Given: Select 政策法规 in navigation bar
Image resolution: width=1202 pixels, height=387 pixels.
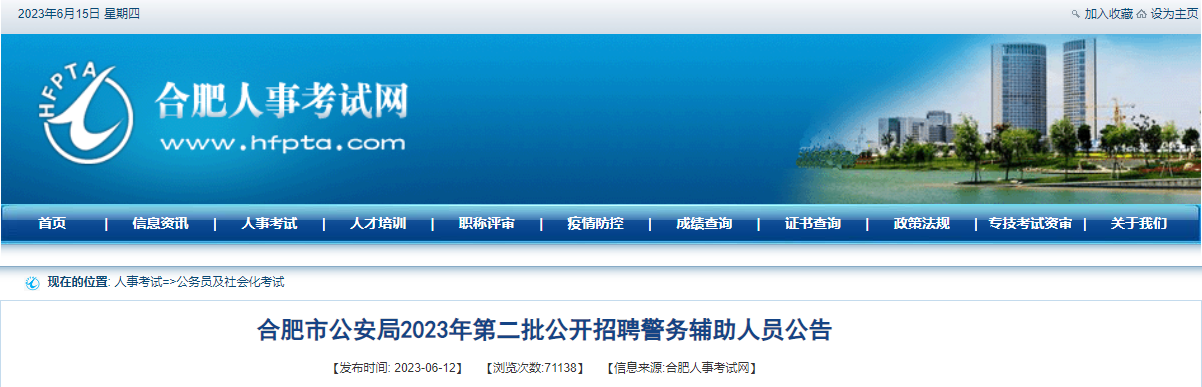Looking at the screenshot, I should tap(922, 224).
